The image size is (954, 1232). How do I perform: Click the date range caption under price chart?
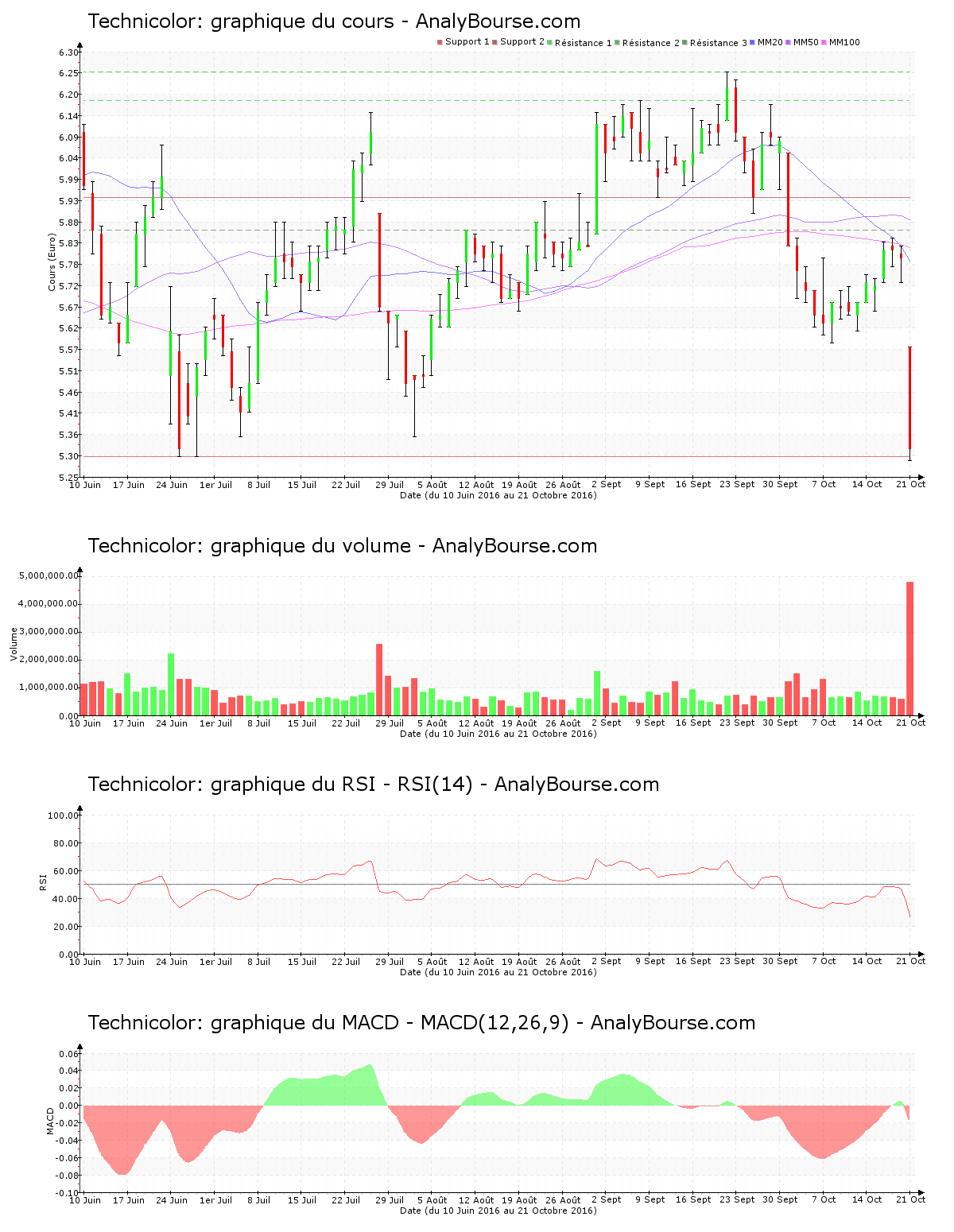[x=498, y=495]
